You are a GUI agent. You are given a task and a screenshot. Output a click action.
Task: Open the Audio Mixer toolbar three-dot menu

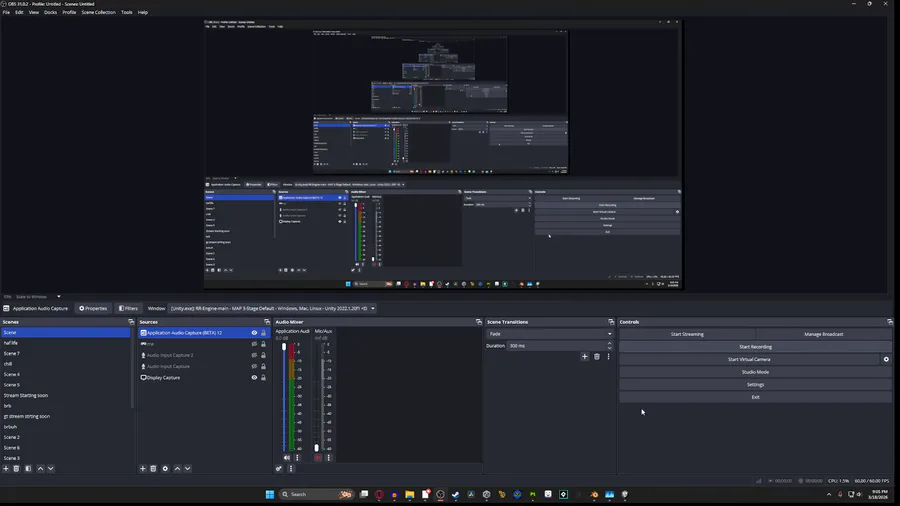point(291,469)
